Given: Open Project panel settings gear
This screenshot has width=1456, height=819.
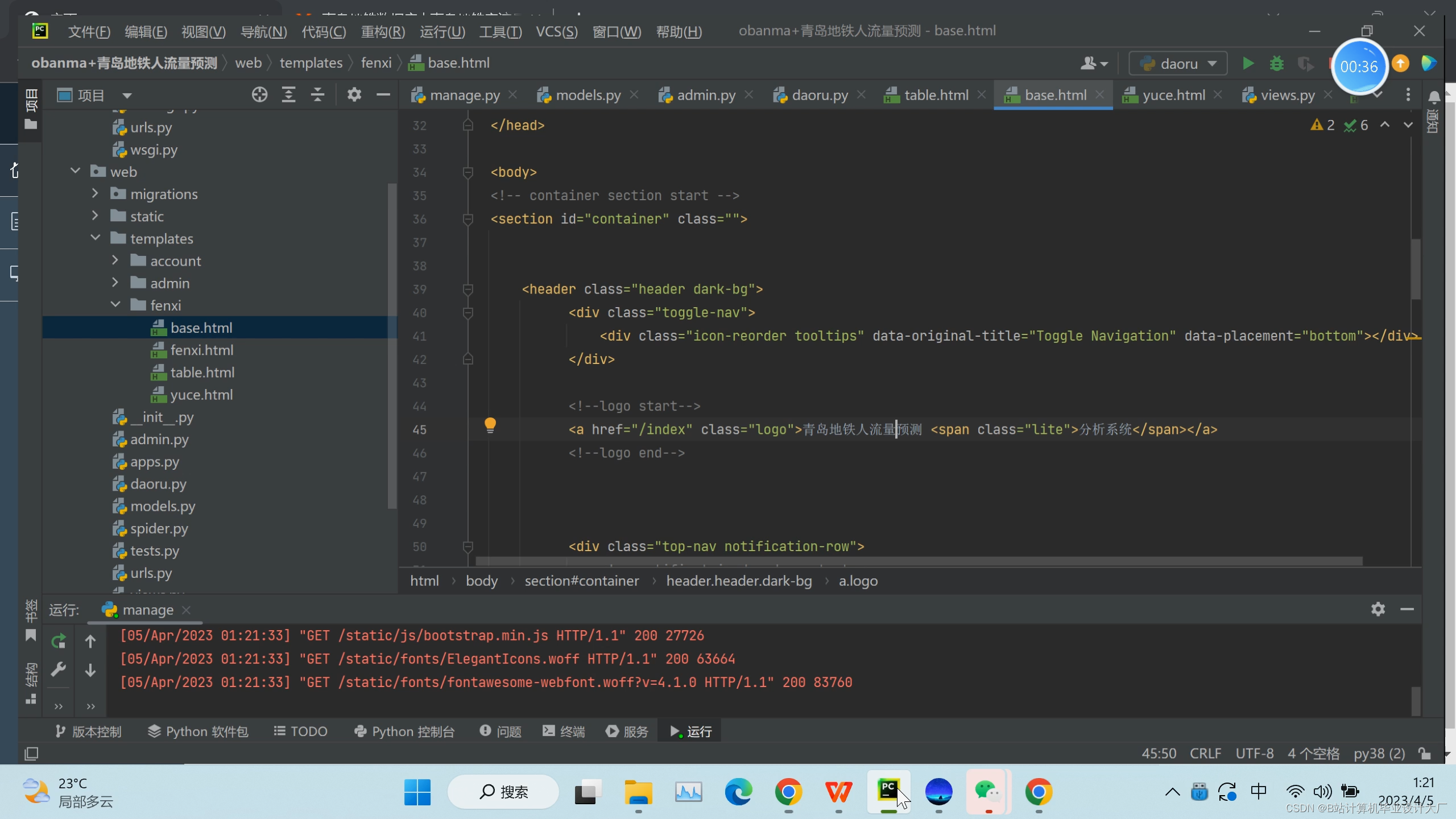Looking at the screenshot, I should click(354, 95).
